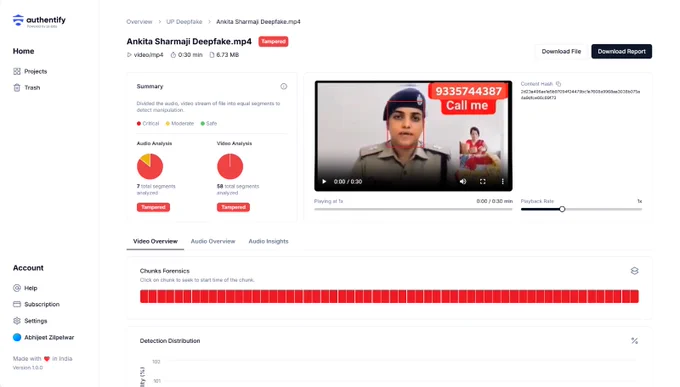
Task: Click the Audio Analysis pie chart
Action: (x=150, y=166)
